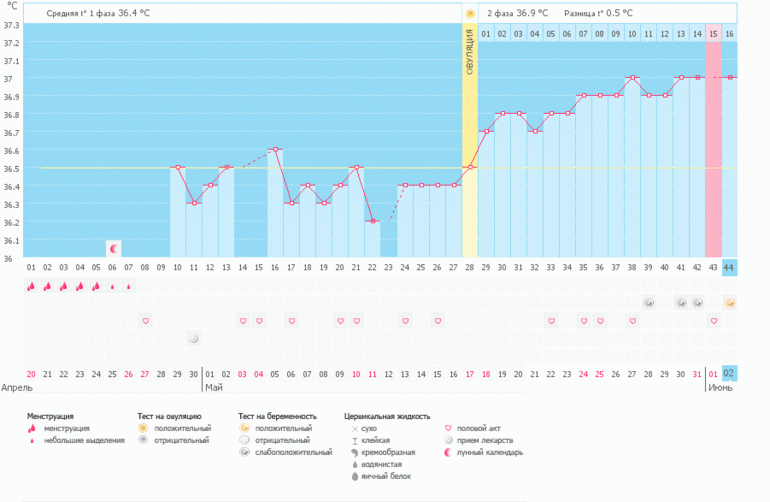770x502 pixels.
Task: Click the heart icon on cycle day 08
Action: (x=146, y=321)
